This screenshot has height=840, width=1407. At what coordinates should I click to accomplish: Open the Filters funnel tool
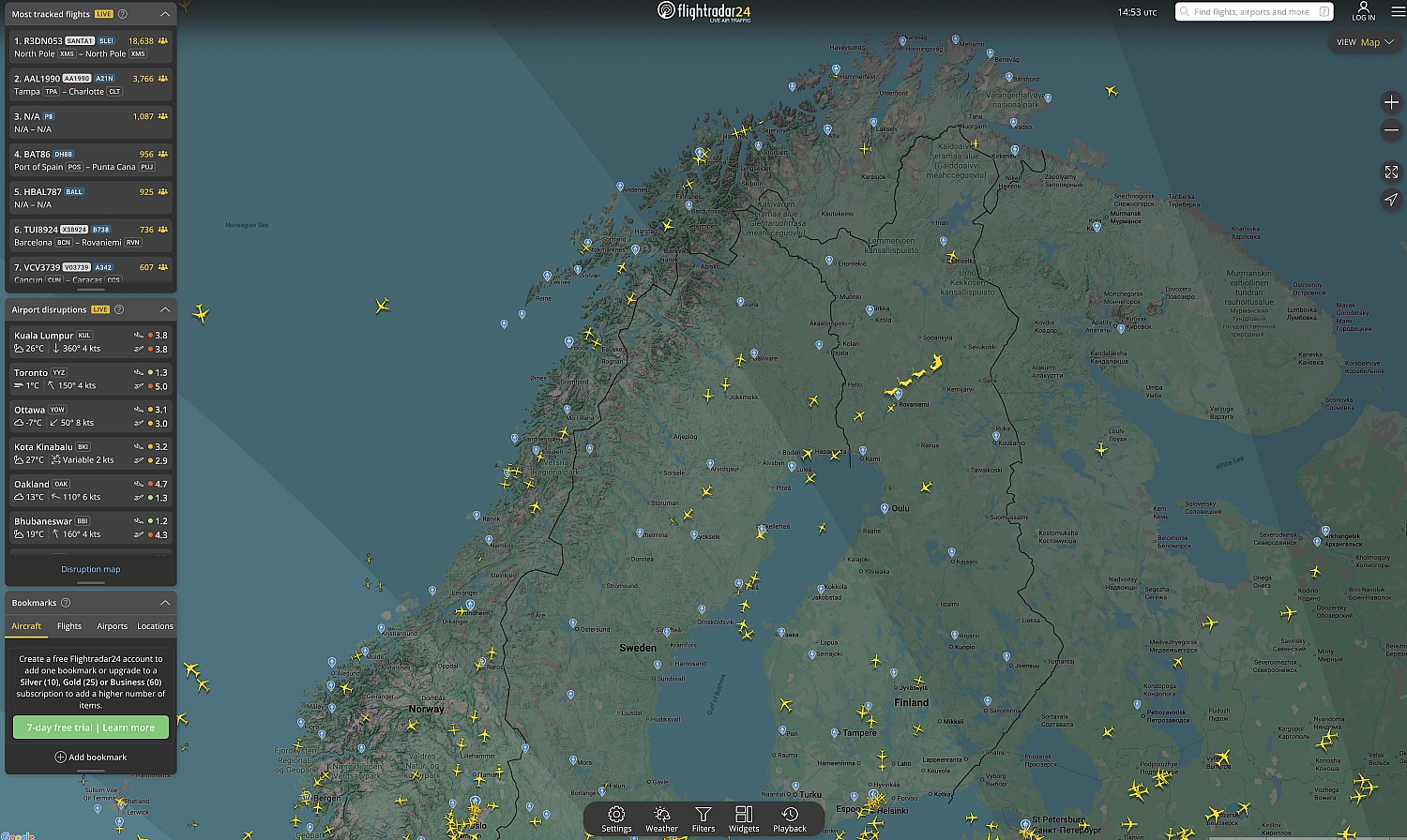[x=703, y=818]
